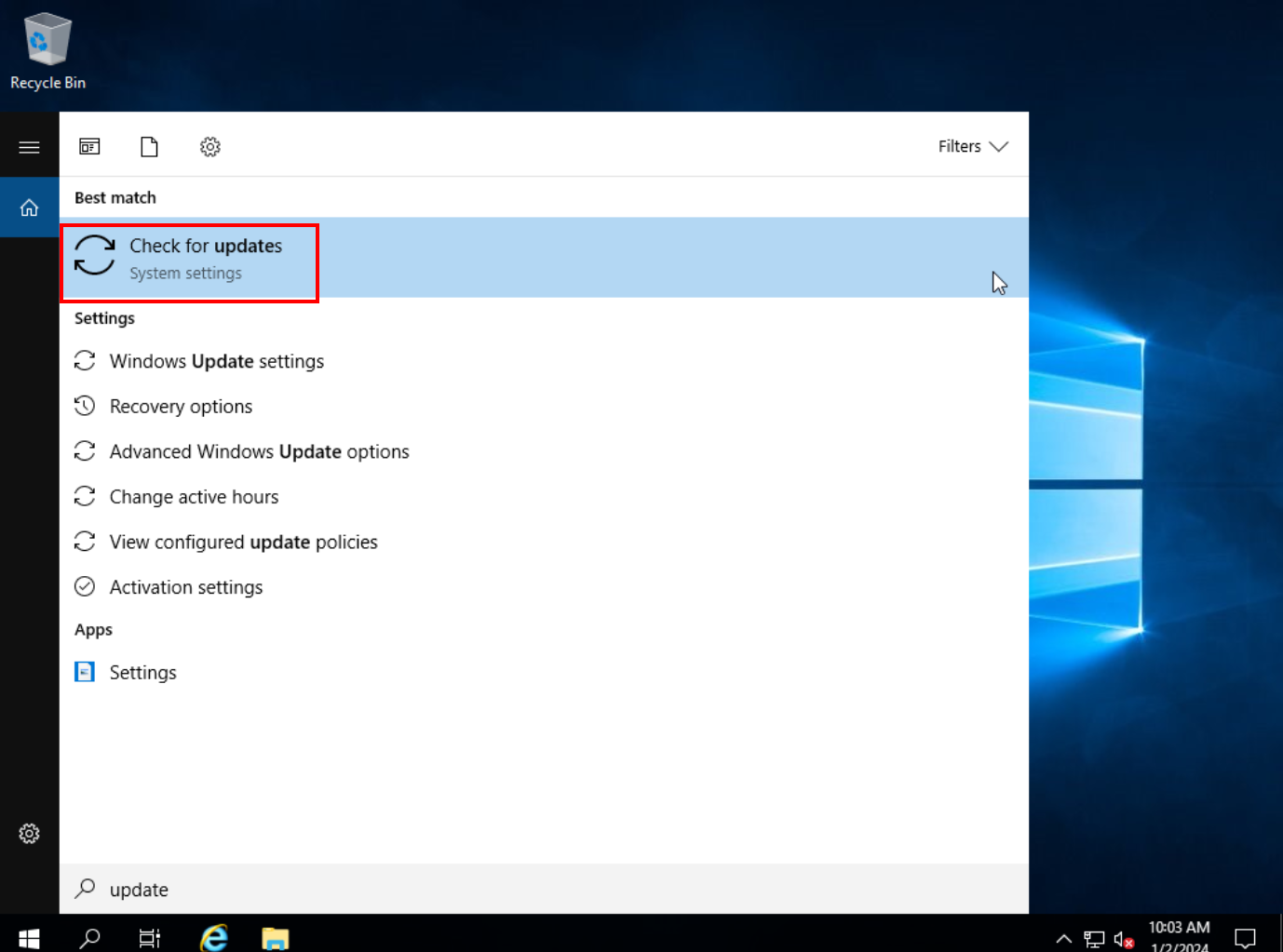
Task: Open Advanced Windows Update options
Action: tap(259, 452)
